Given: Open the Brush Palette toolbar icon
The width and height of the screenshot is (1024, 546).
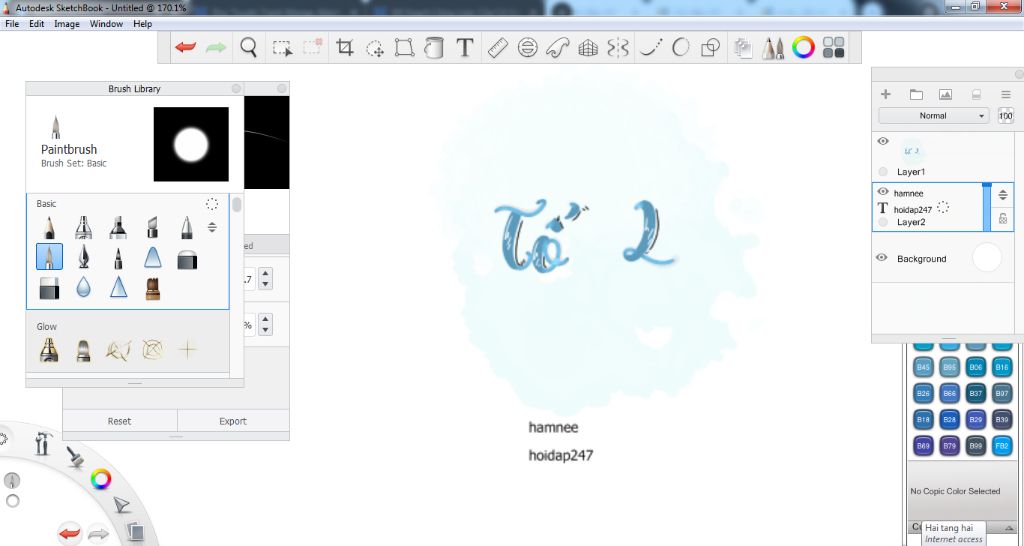Looking at the screenshot, I should click(x=773, y=48).
